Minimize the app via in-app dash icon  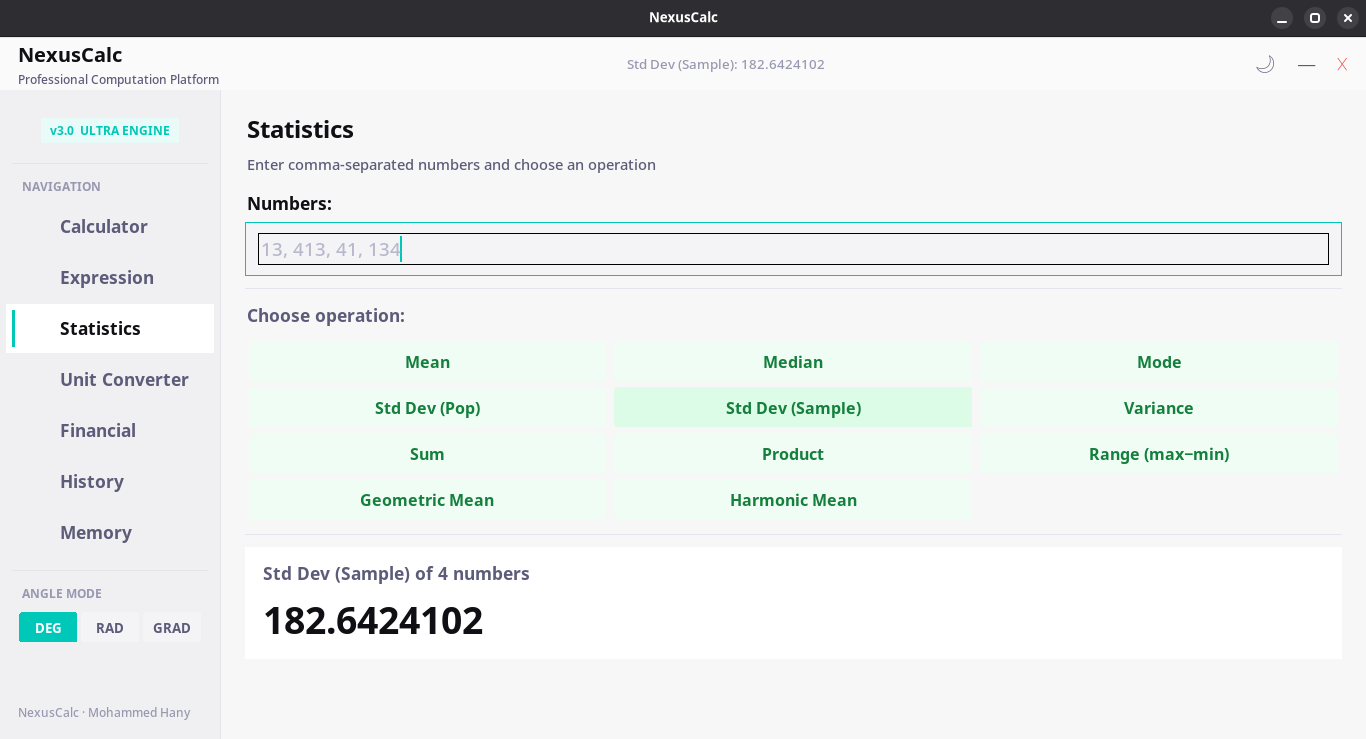(x=1306, y=64)
